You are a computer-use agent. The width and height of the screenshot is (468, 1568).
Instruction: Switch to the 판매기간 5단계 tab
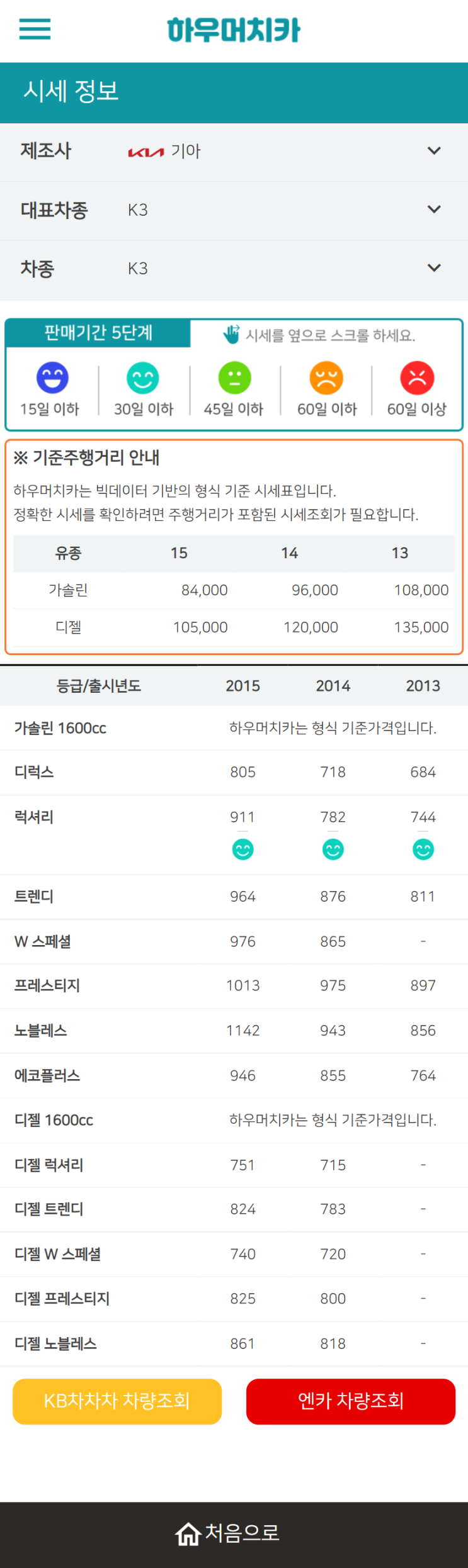click(x=98, y=333)
